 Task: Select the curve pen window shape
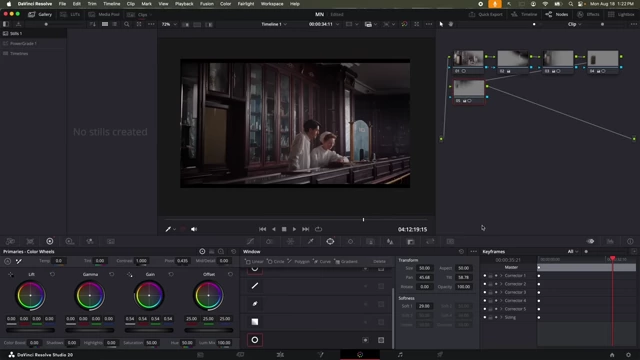click(x=255, y=304)
